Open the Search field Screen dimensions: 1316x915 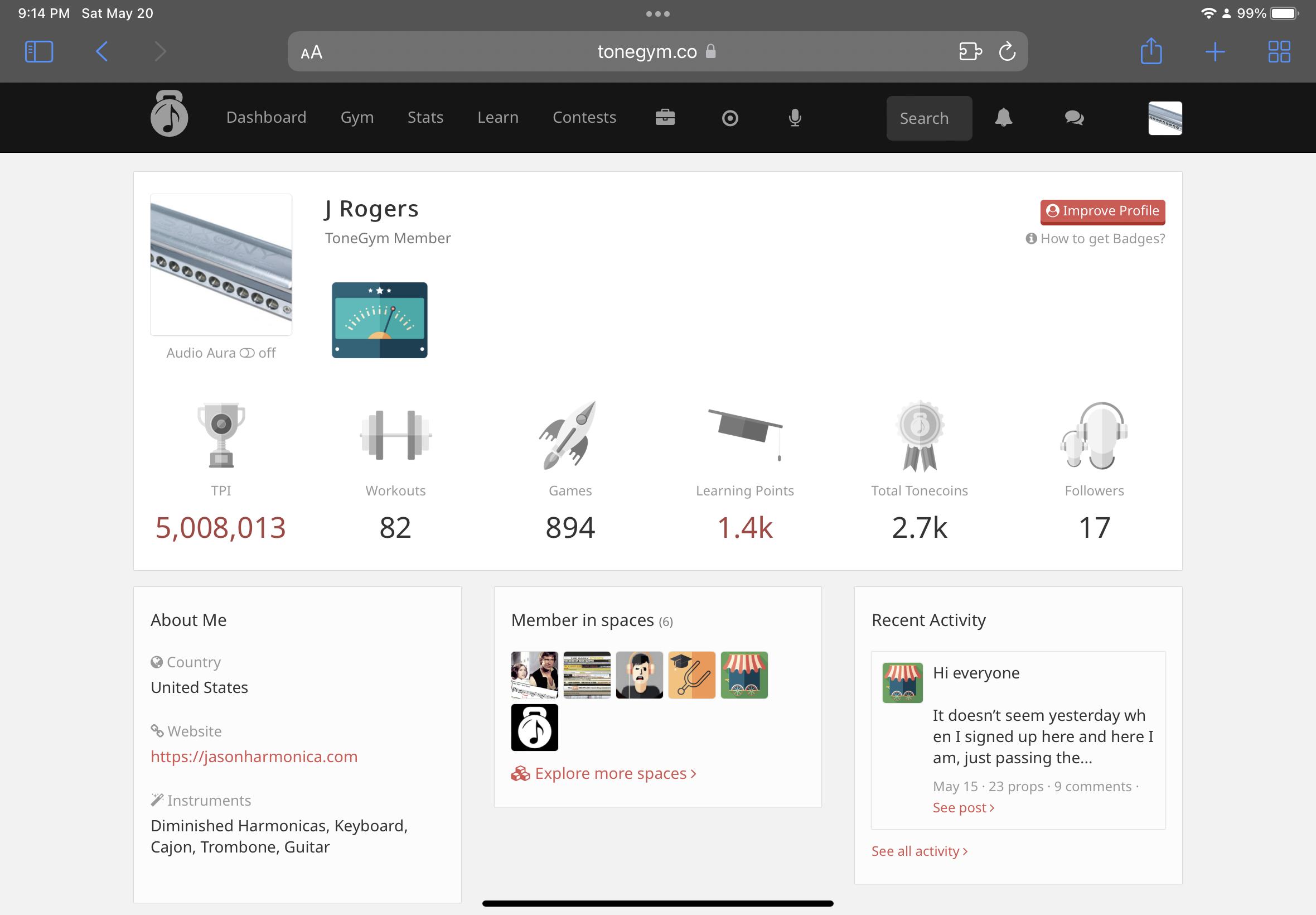coord(928,118)
